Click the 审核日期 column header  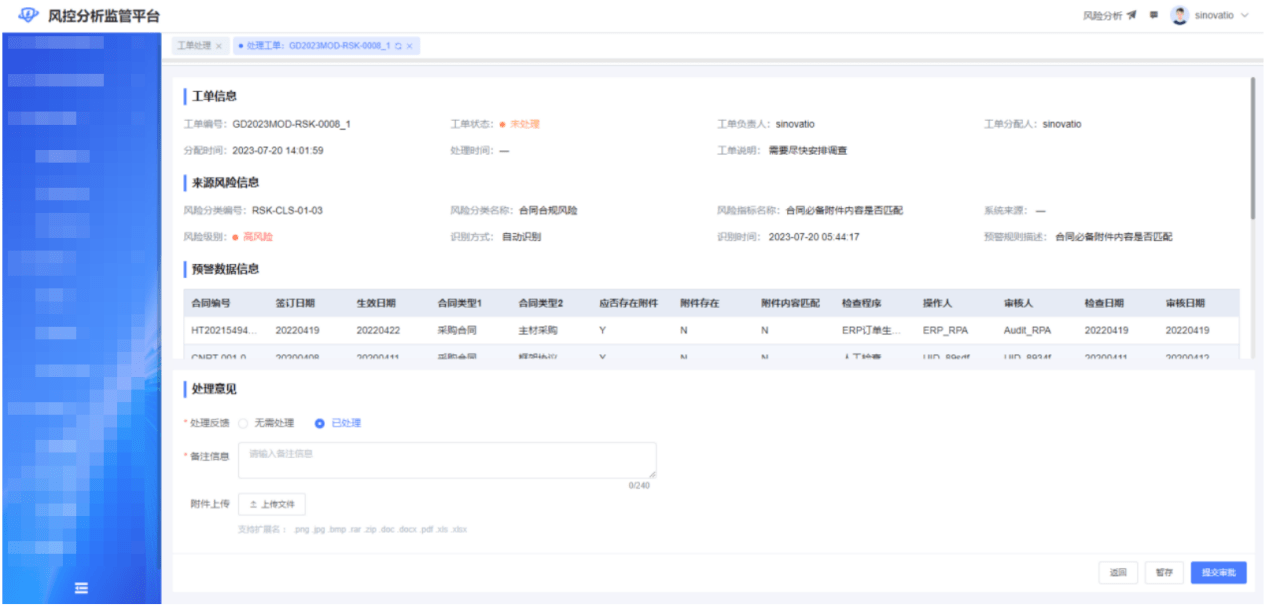pos(1185,303)
